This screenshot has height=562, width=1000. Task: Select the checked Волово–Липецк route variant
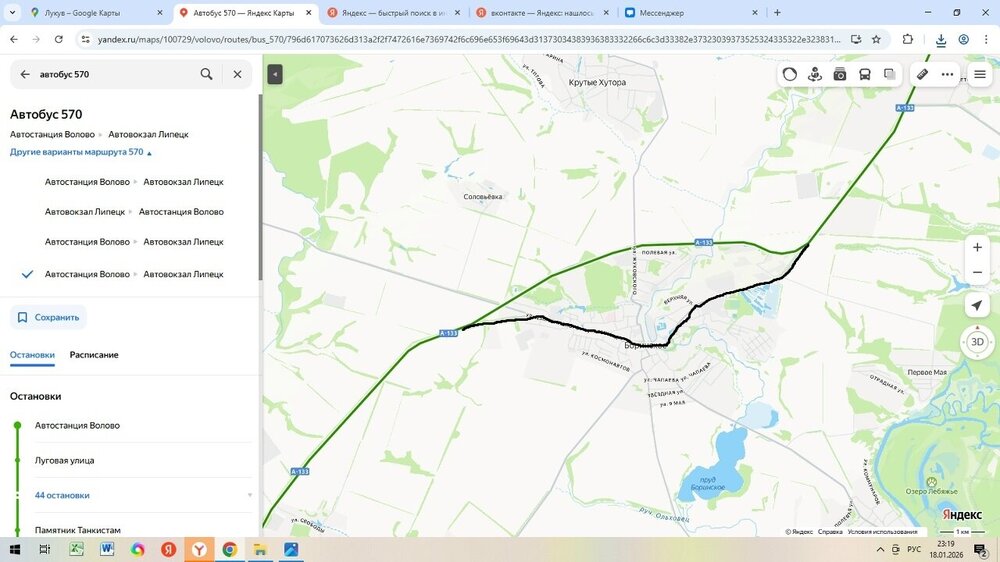coord(134,274)
